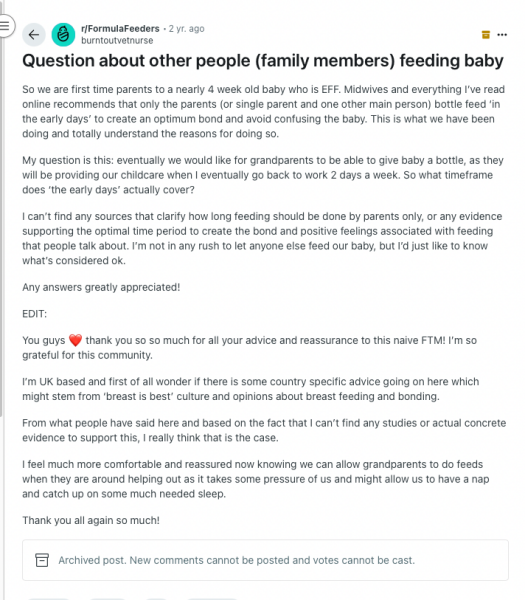Viewport: 525px width, 600px height.
Task: Click the red heart emoji in the edit
Action: coord(75,340)
